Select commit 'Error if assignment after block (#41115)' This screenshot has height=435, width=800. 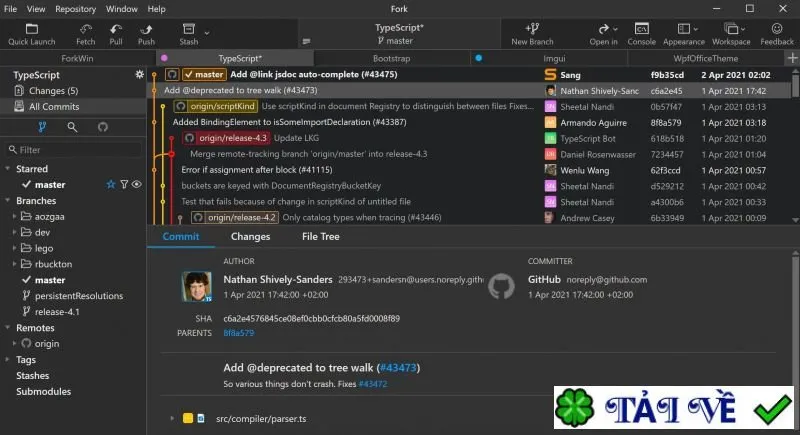coord(257,170)
